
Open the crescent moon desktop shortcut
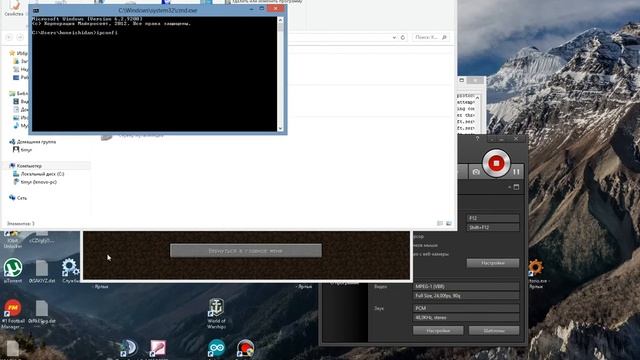pos(129,349)
